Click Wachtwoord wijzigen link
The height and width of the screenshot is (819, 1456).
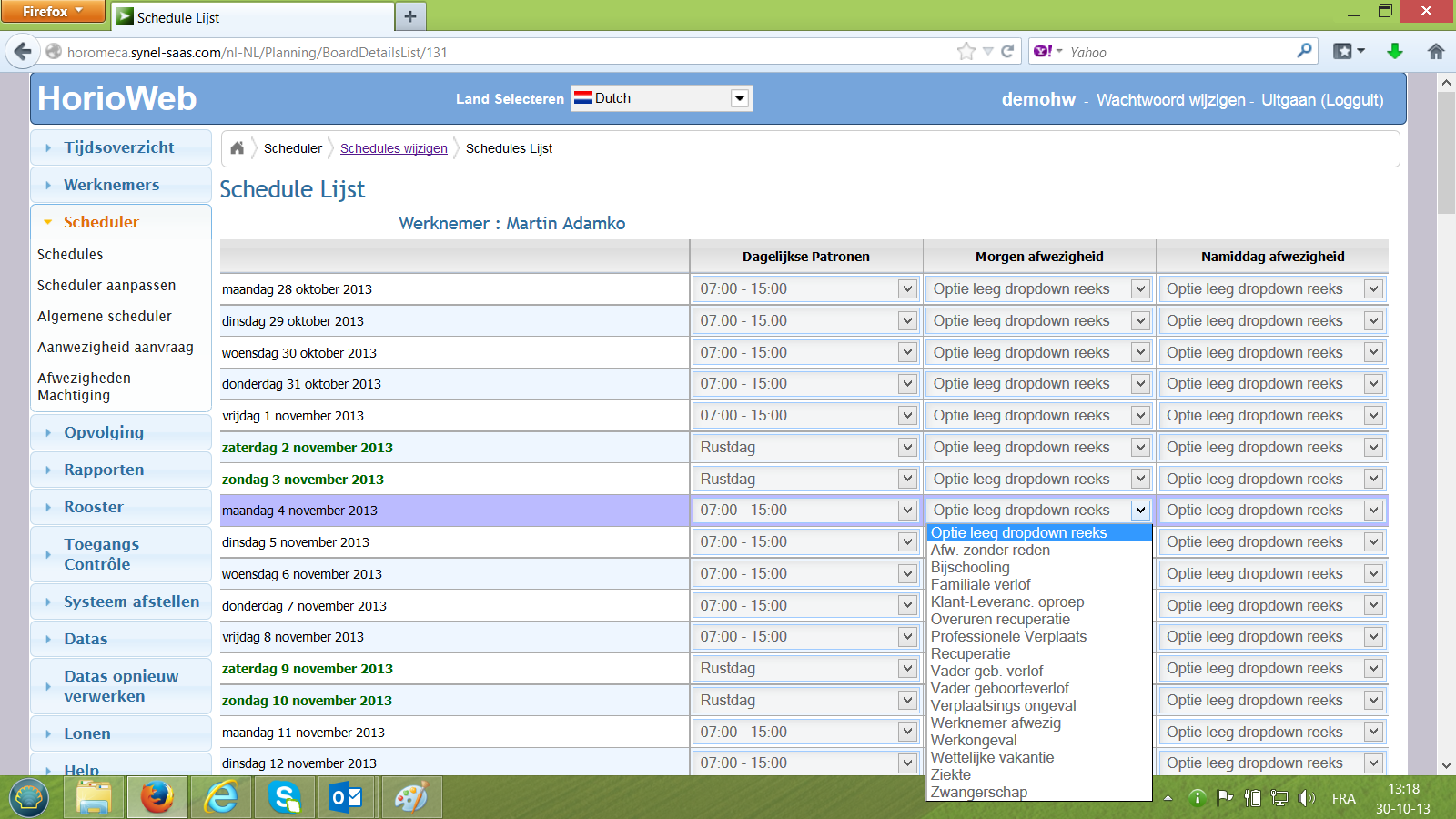[1170, 100]
